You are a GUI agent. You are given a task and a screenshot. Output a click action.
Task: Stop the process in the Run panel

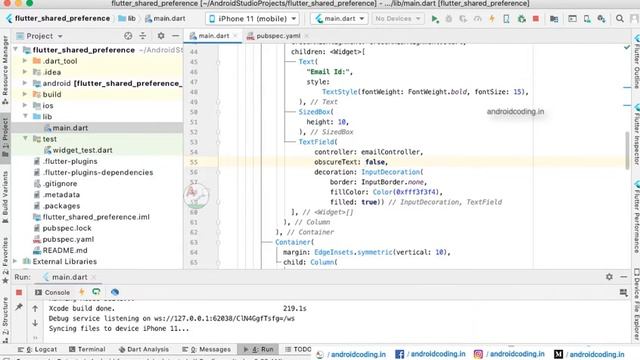19,292
